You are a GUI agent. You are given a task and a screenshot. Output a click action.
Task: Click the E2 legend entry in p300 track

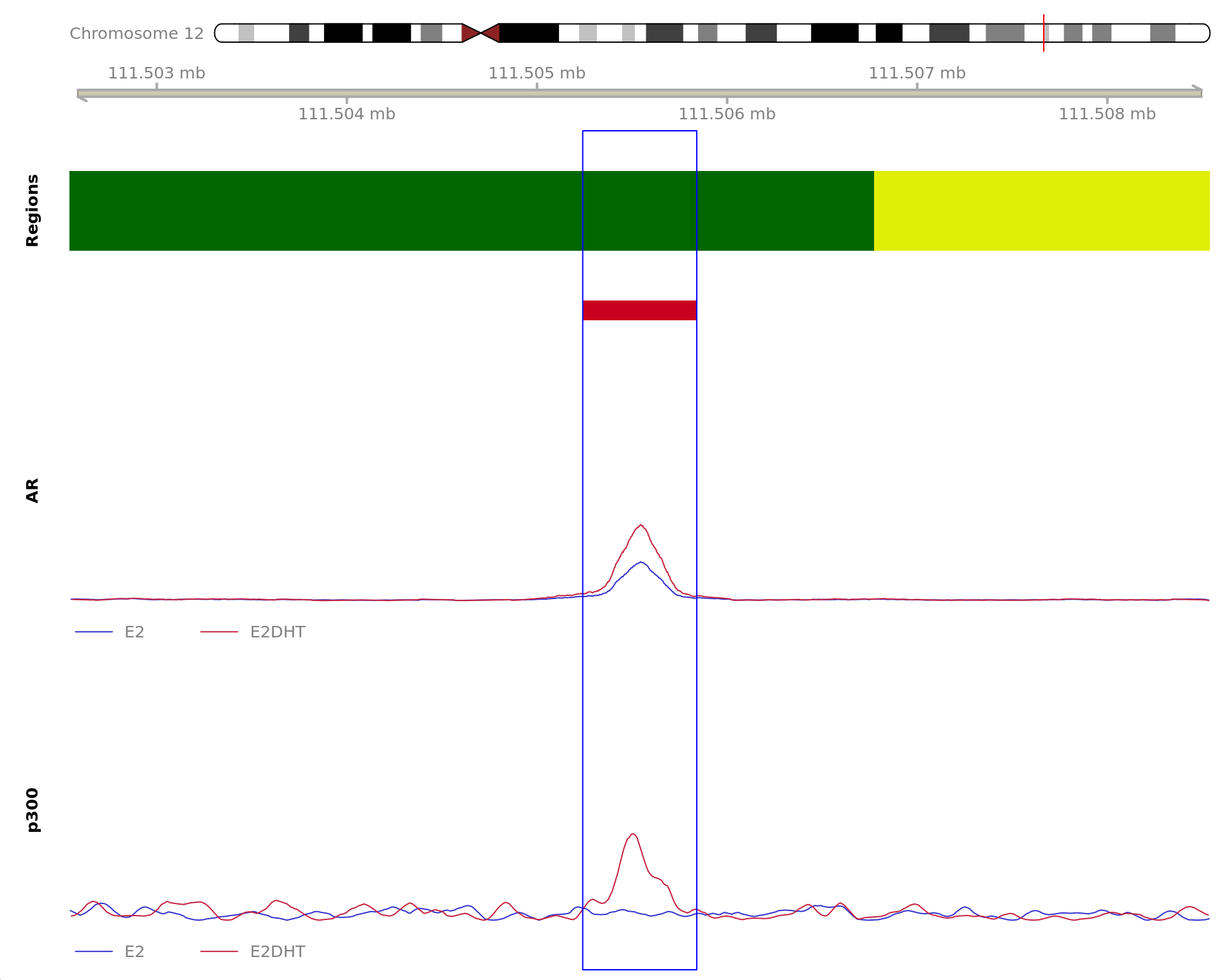pyautogui.click(x=110, y=951)
